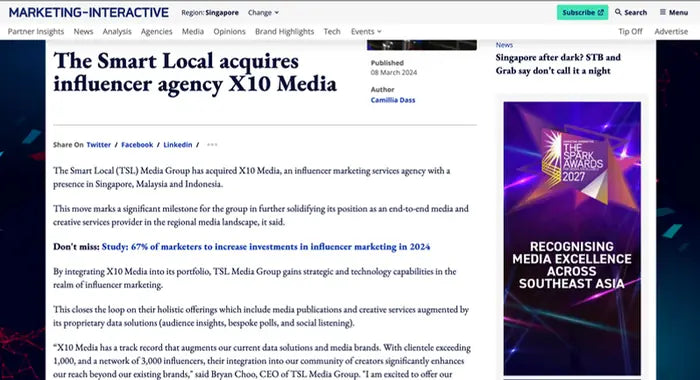This screenshot has height=380, width=700.
Task: Click the Region: Singapore label
Action: 210,13
